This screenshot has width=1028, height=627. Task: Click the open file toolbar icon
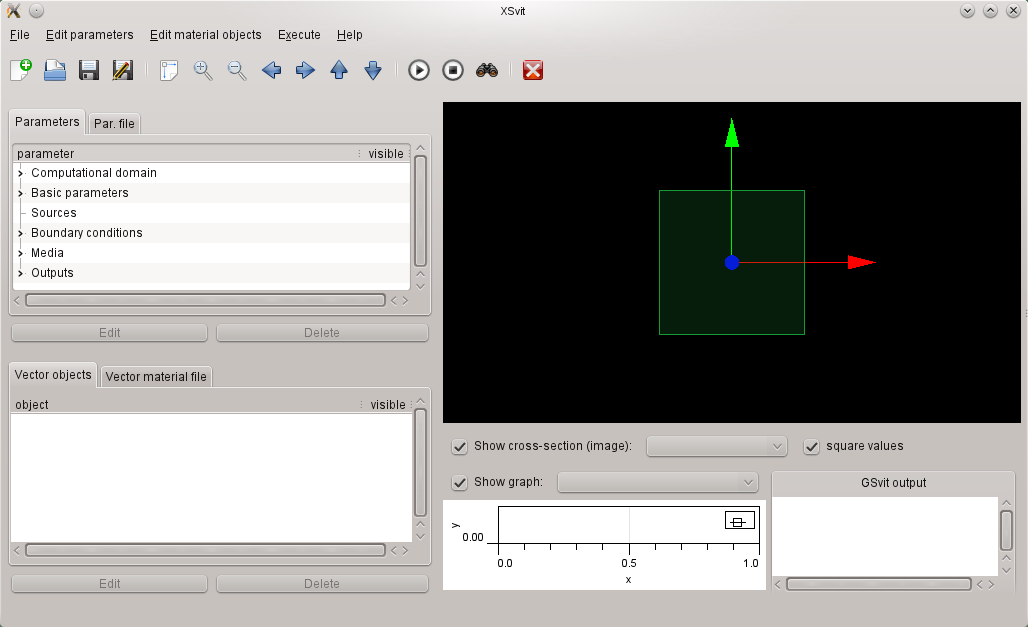coord(55,70)
